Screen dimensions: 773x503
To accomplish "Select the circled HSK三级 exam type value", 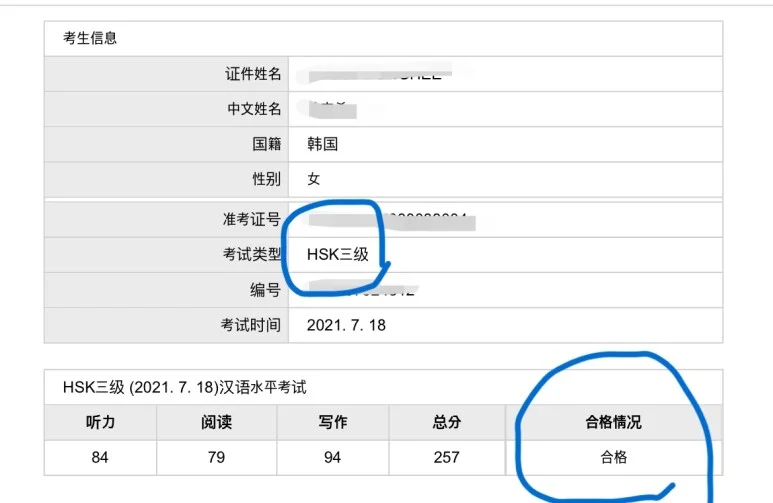I will tap(338, 255).
